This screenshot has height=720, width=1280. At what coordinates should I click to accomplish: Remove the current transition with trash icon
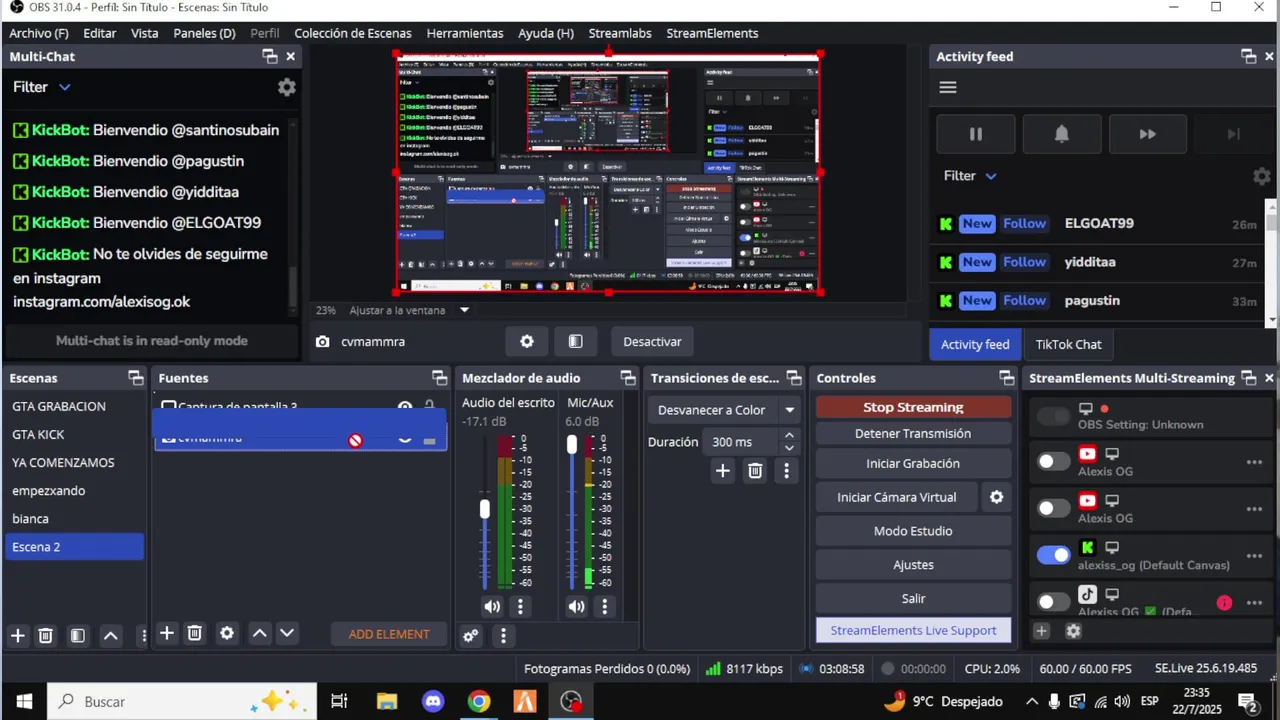click(x=755, y=471)
